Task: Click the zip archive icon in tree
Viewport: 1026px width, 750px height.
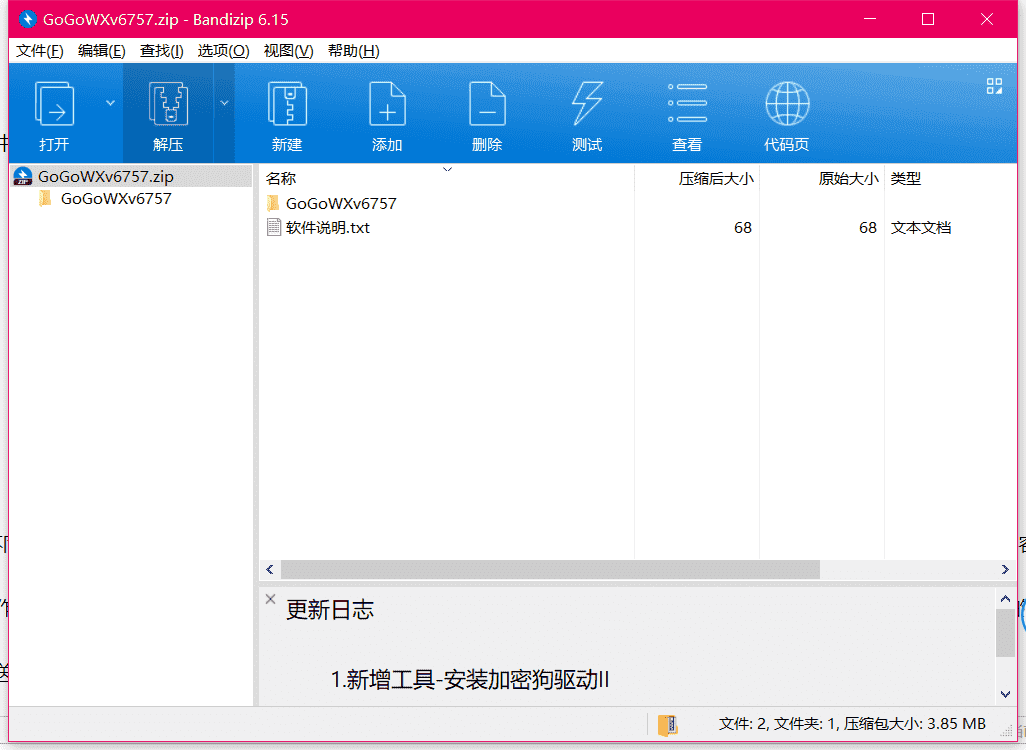Action: pyautogui.click(x=23, y=177)
